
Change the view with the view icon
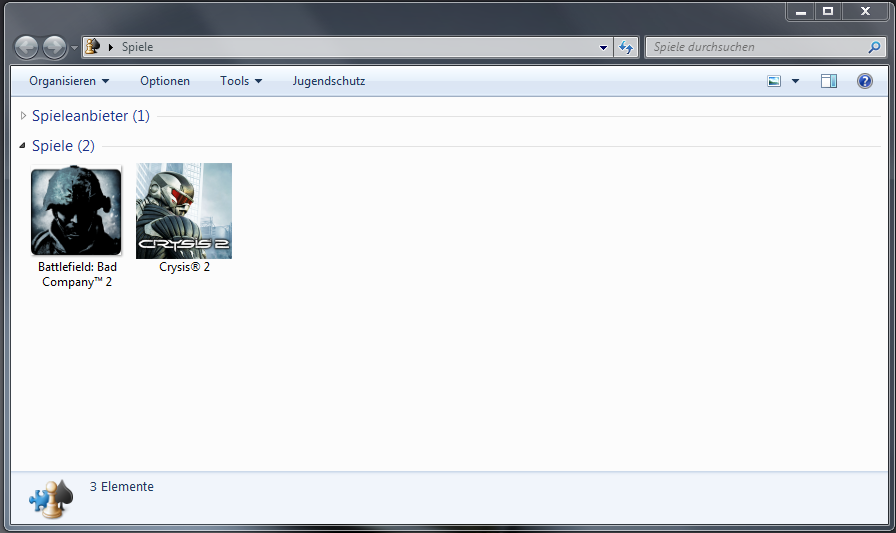tap(774, 81)
